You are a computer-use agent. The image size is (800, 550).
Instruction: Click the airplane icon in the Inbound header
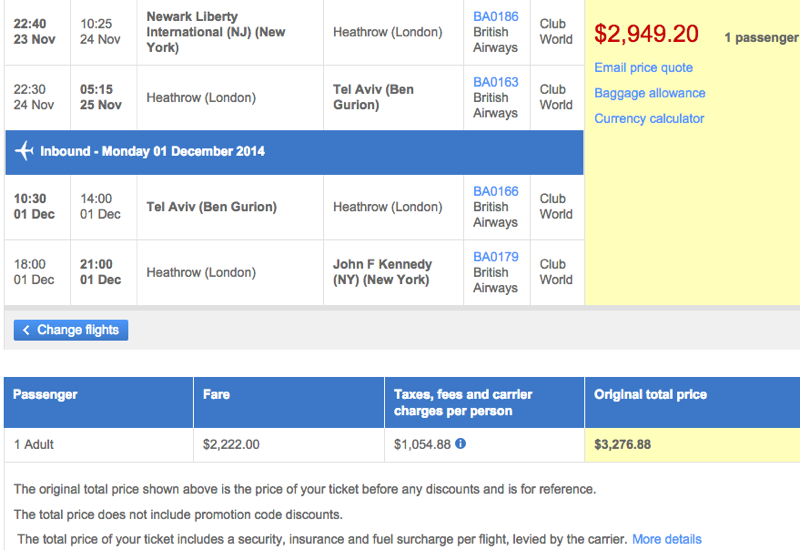[x=24, y=151]
